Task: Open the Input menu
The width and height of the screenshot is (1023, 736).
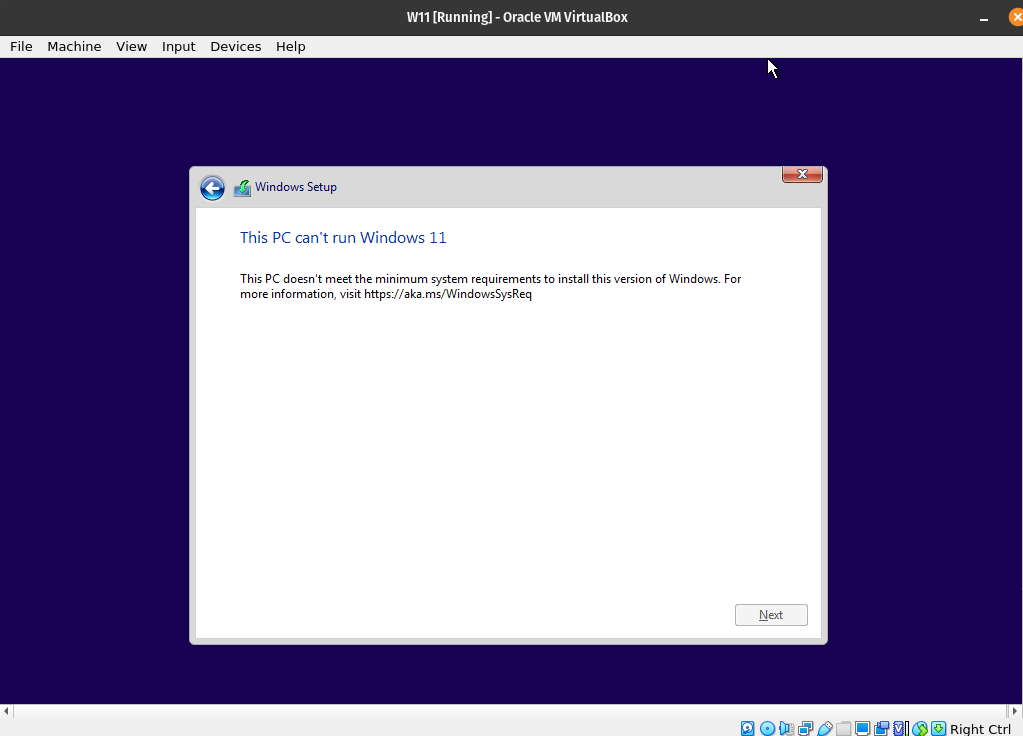Action: [x=178, y=46]
